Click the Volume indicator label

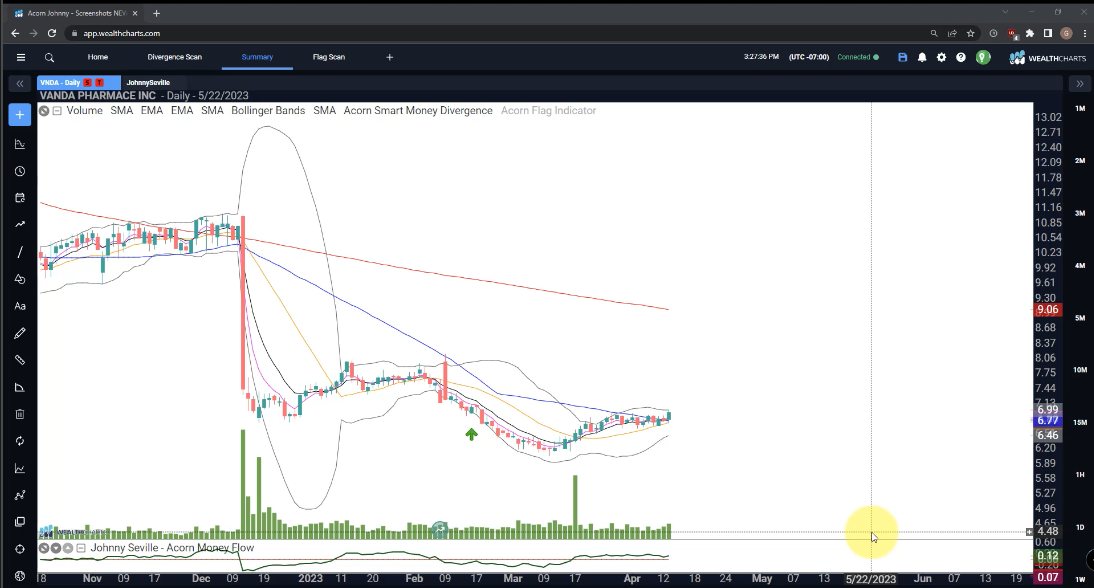pyautogui.click(x=84, y=111)
